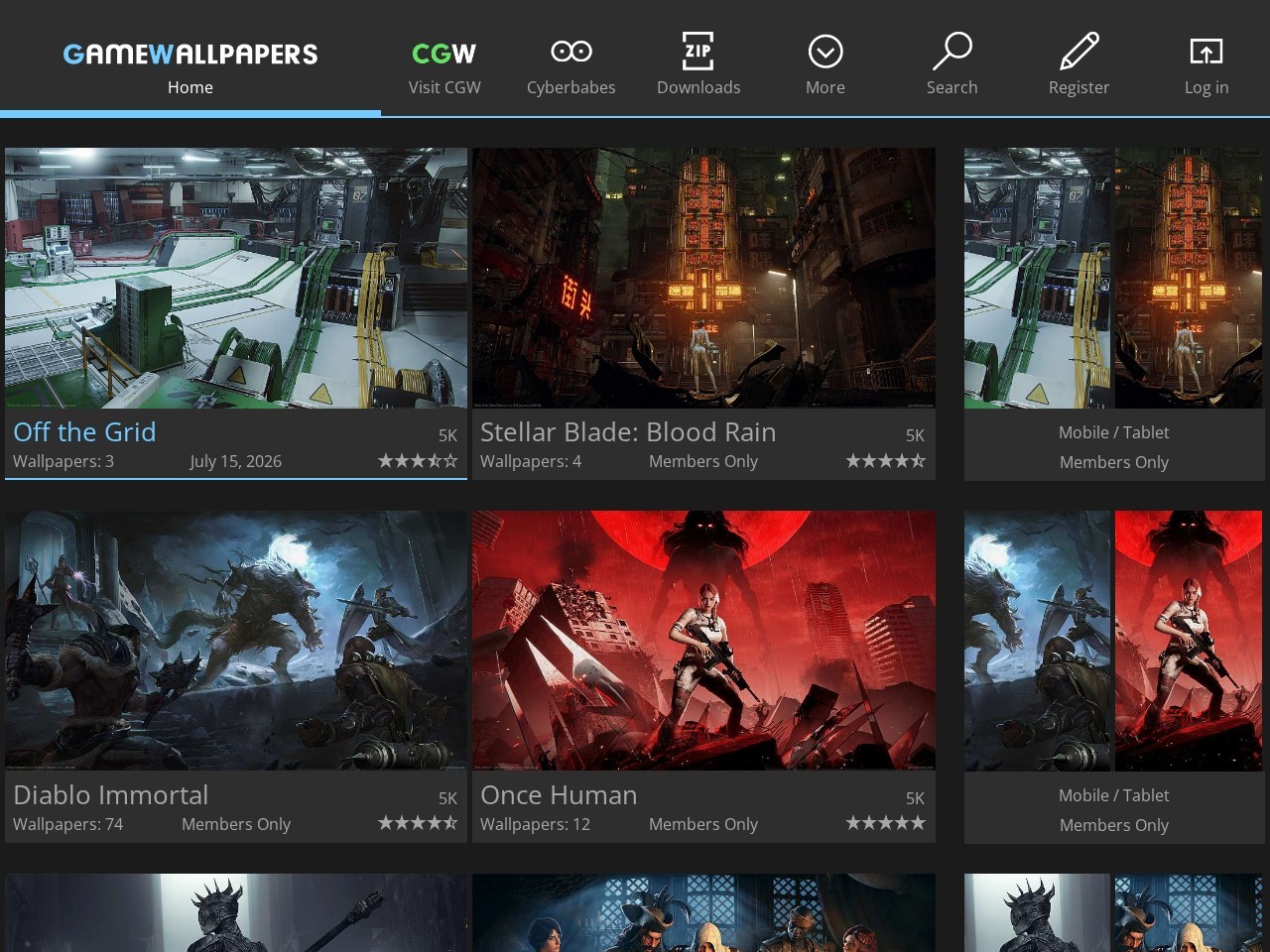Select the Visit CGW label

pyautogui.click(x=444, y=87)
